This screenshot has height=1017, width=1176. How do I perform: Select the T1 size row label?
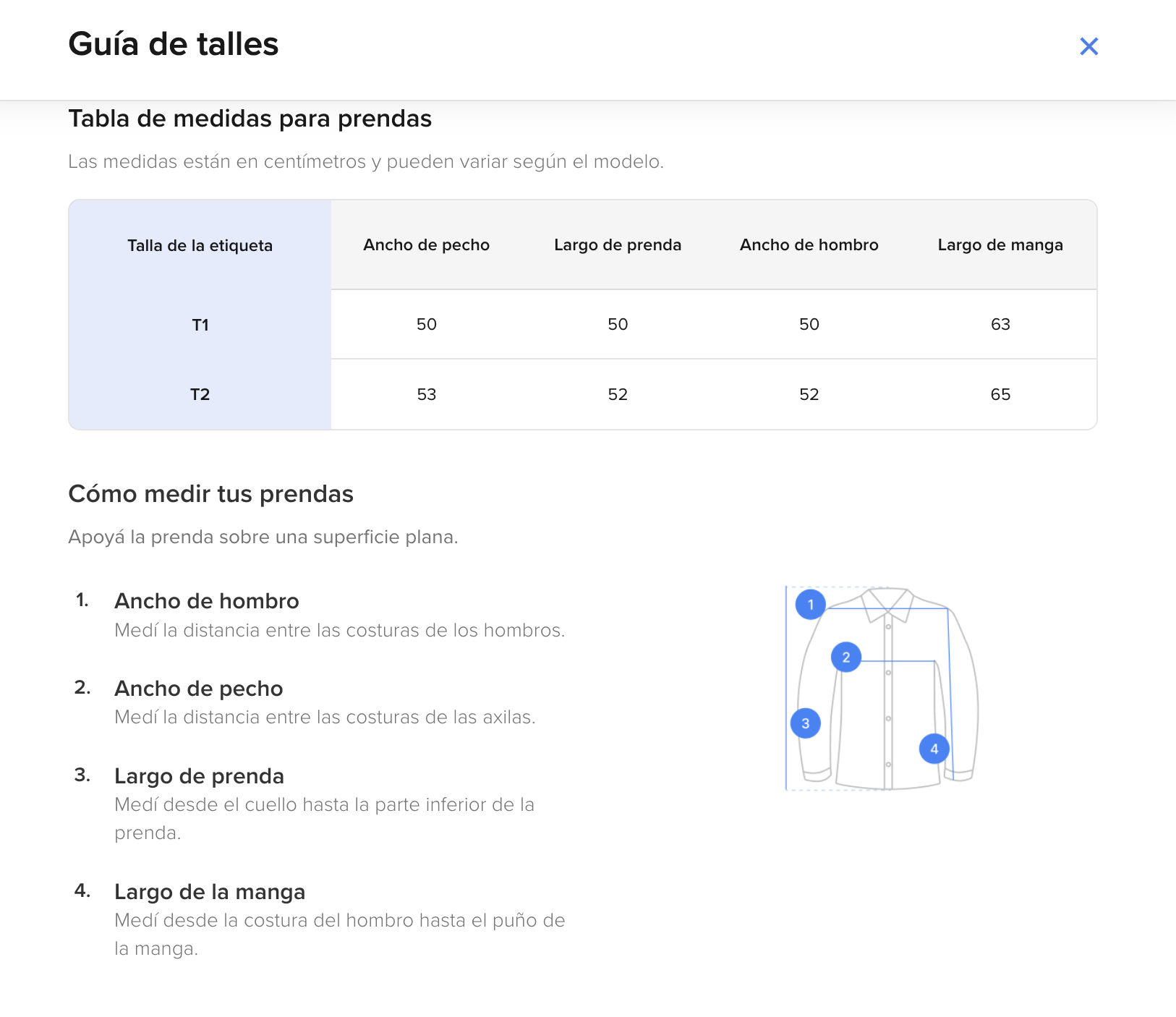point(200,325)
